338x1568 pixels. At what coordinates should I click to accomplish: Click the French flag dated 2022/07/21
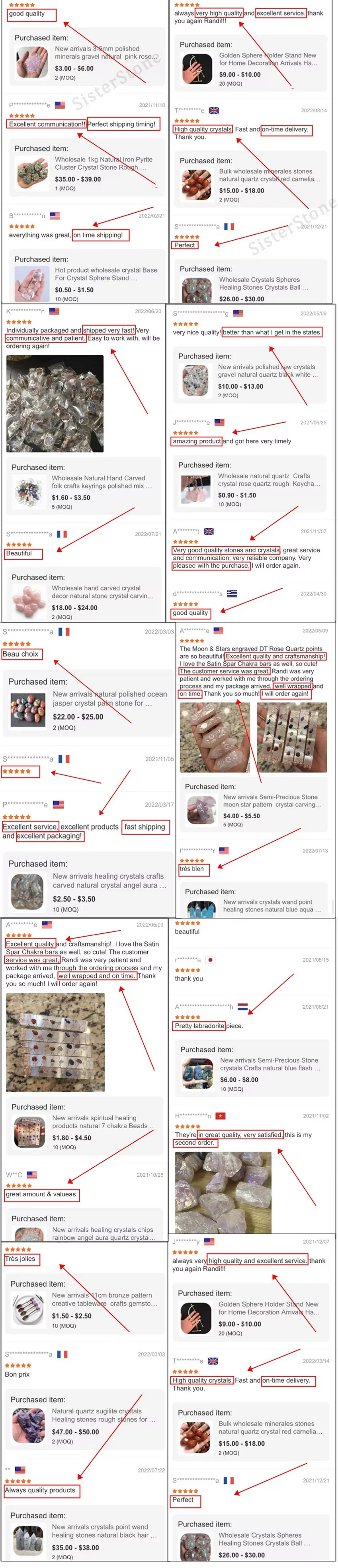(x=61, y=534)
